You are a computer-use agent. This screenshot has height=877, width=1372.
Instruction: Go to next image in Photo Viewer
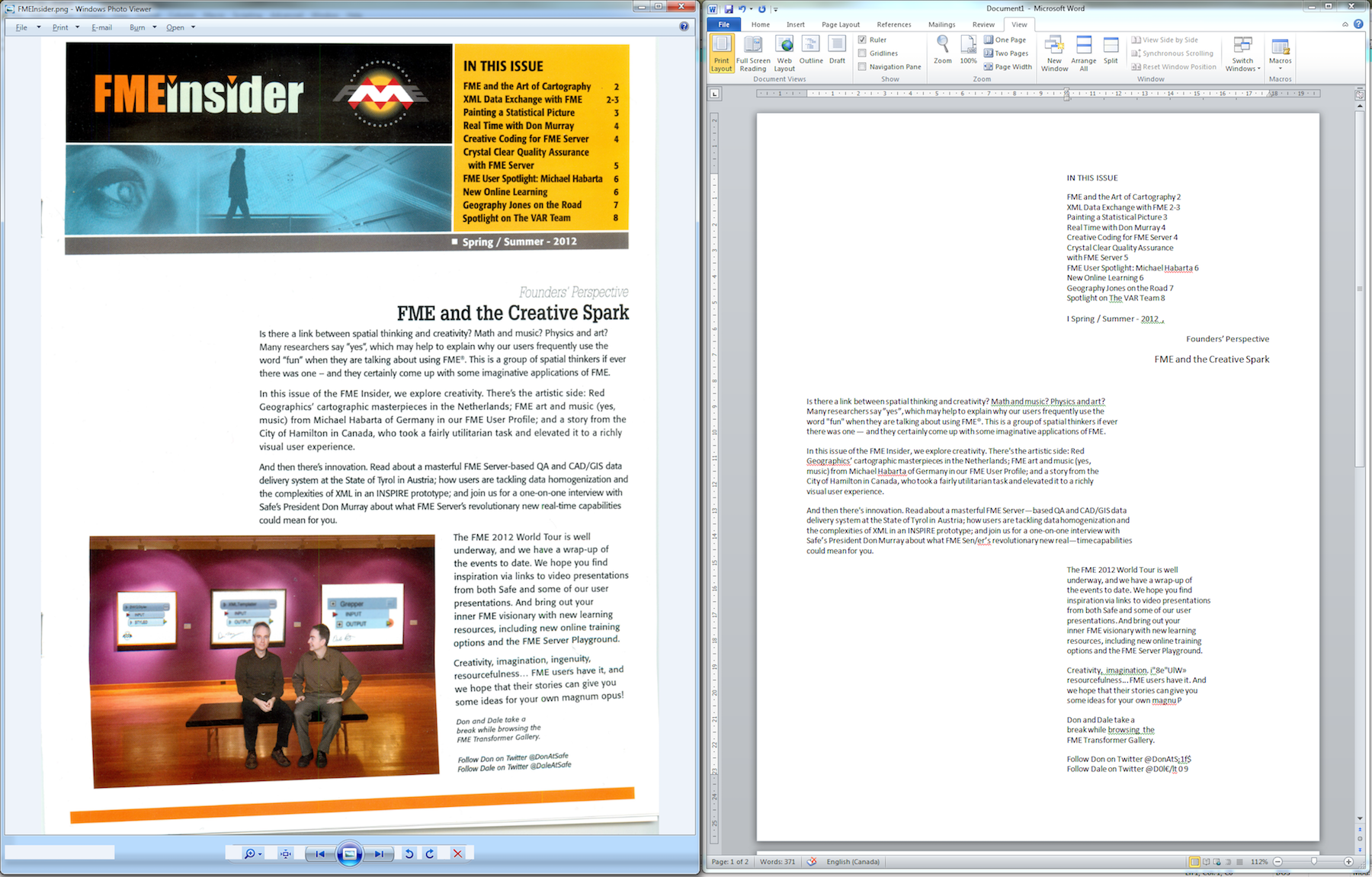coord(379,853)
